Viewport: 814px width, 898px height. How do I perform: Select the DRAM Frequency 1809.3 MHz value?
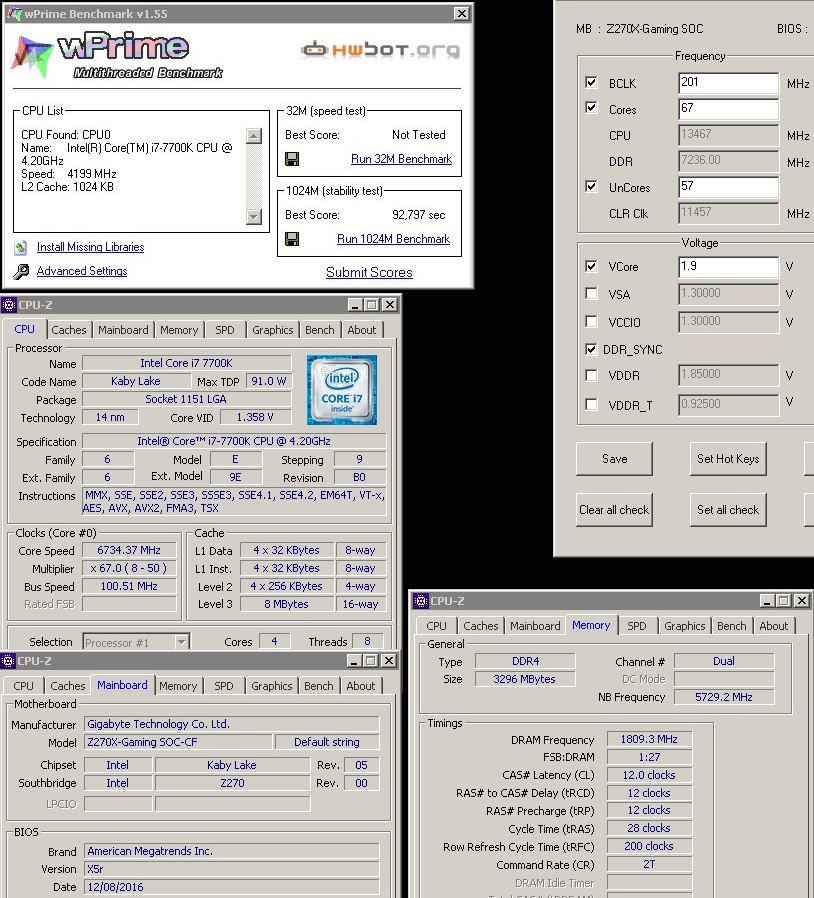pyautogui.click(x=649, y=739)
